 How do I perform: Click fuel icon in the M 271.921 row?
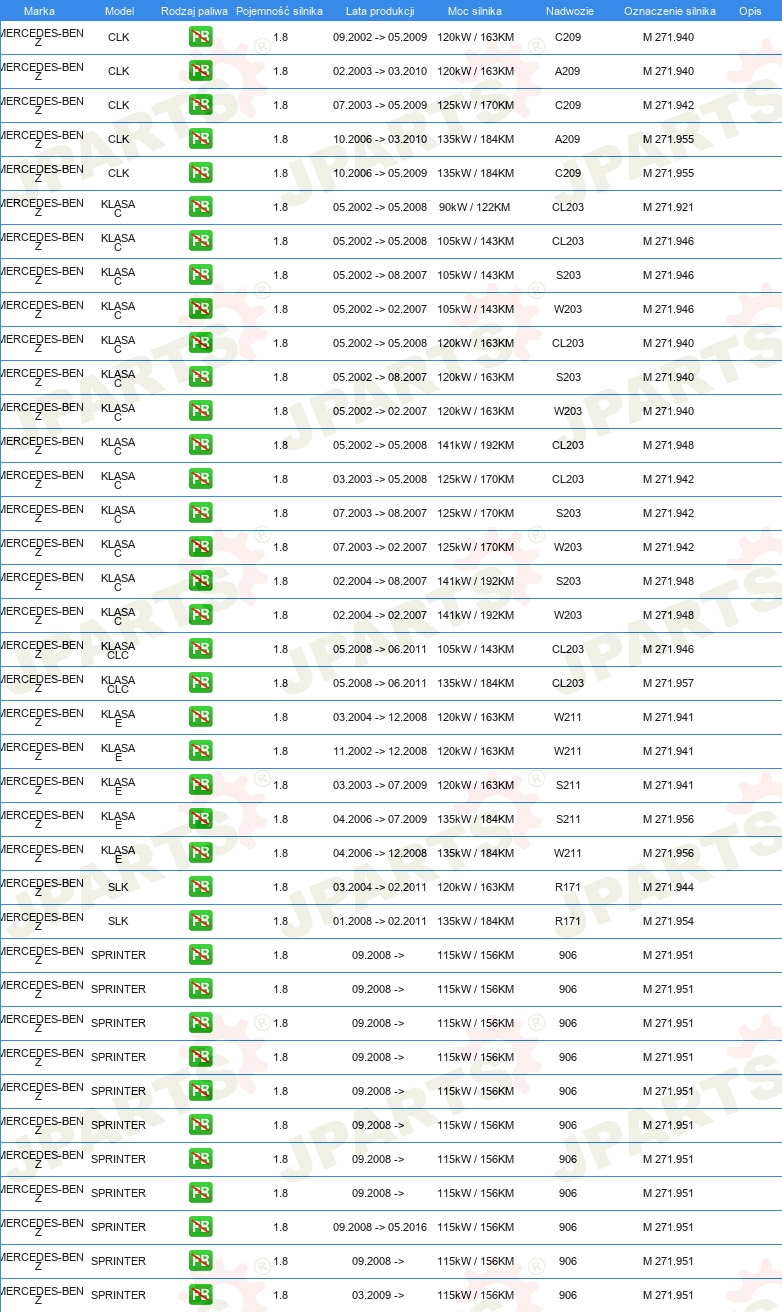point(200,208)
